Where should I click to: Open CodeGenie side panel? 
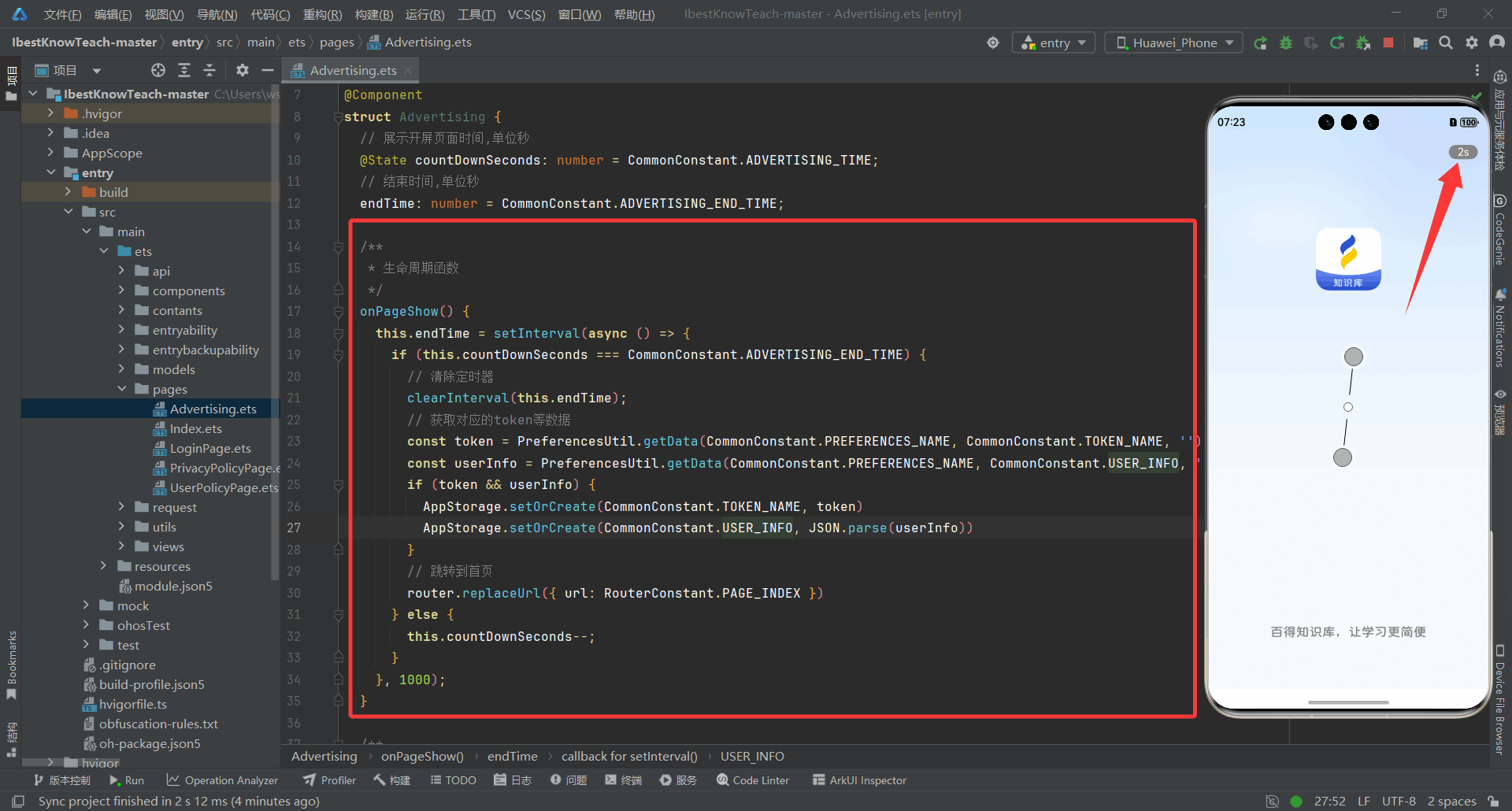[x=1500, y=230]
